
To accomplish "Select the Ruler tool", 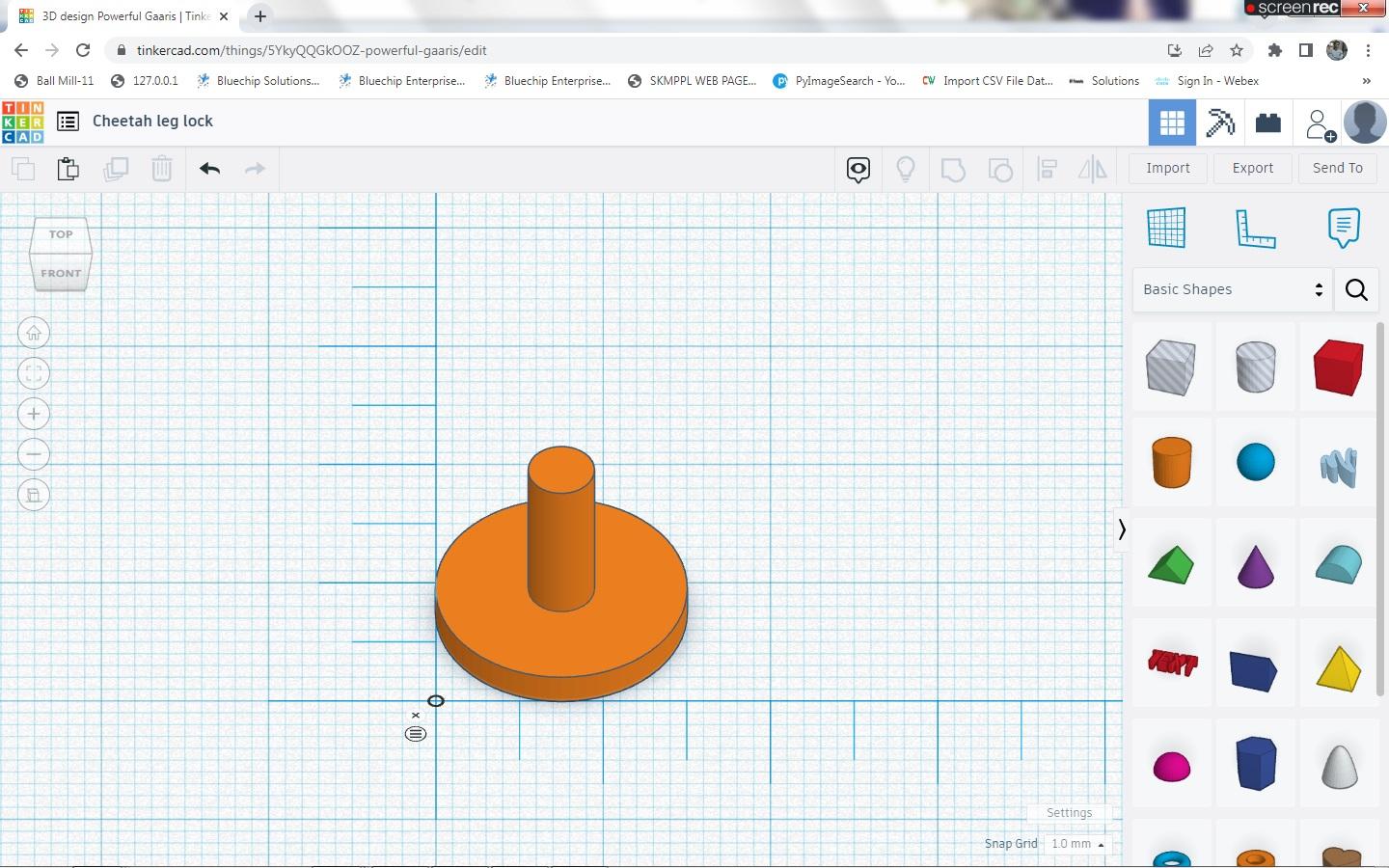I will click(1255, 229).
